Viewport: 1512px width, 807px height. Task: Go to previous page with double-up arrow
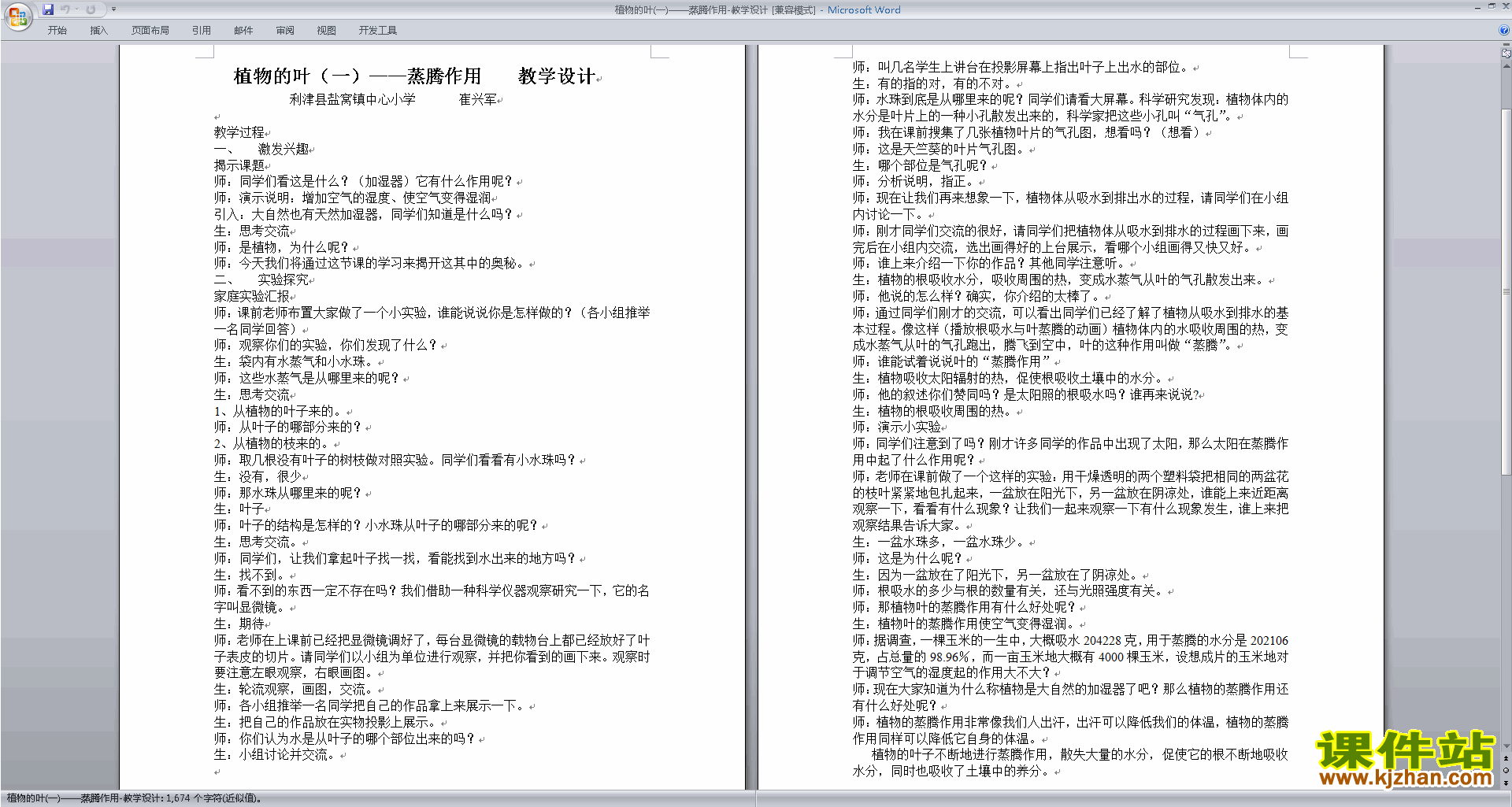click(1506, 759)
